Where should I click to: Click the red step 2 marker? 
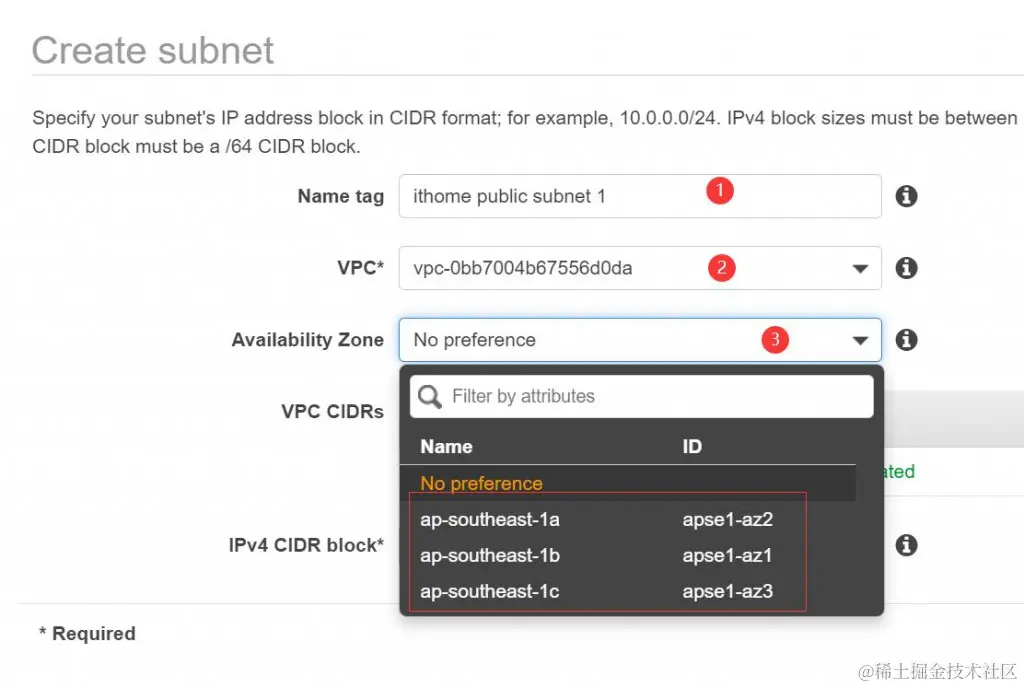point(722,268)
